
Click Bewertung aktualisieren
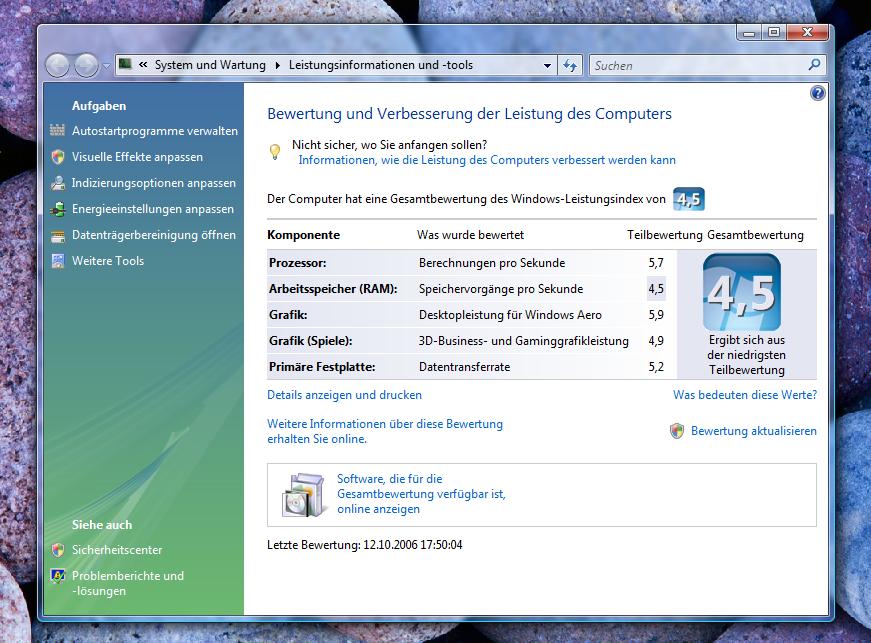point(754,431)
